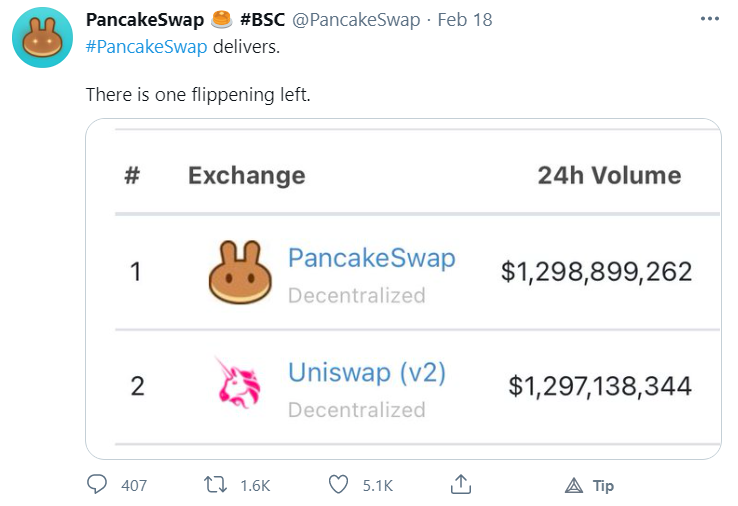738x506 pixels.
Task: Click the 407 replies count
Action: tap(134, 486)
